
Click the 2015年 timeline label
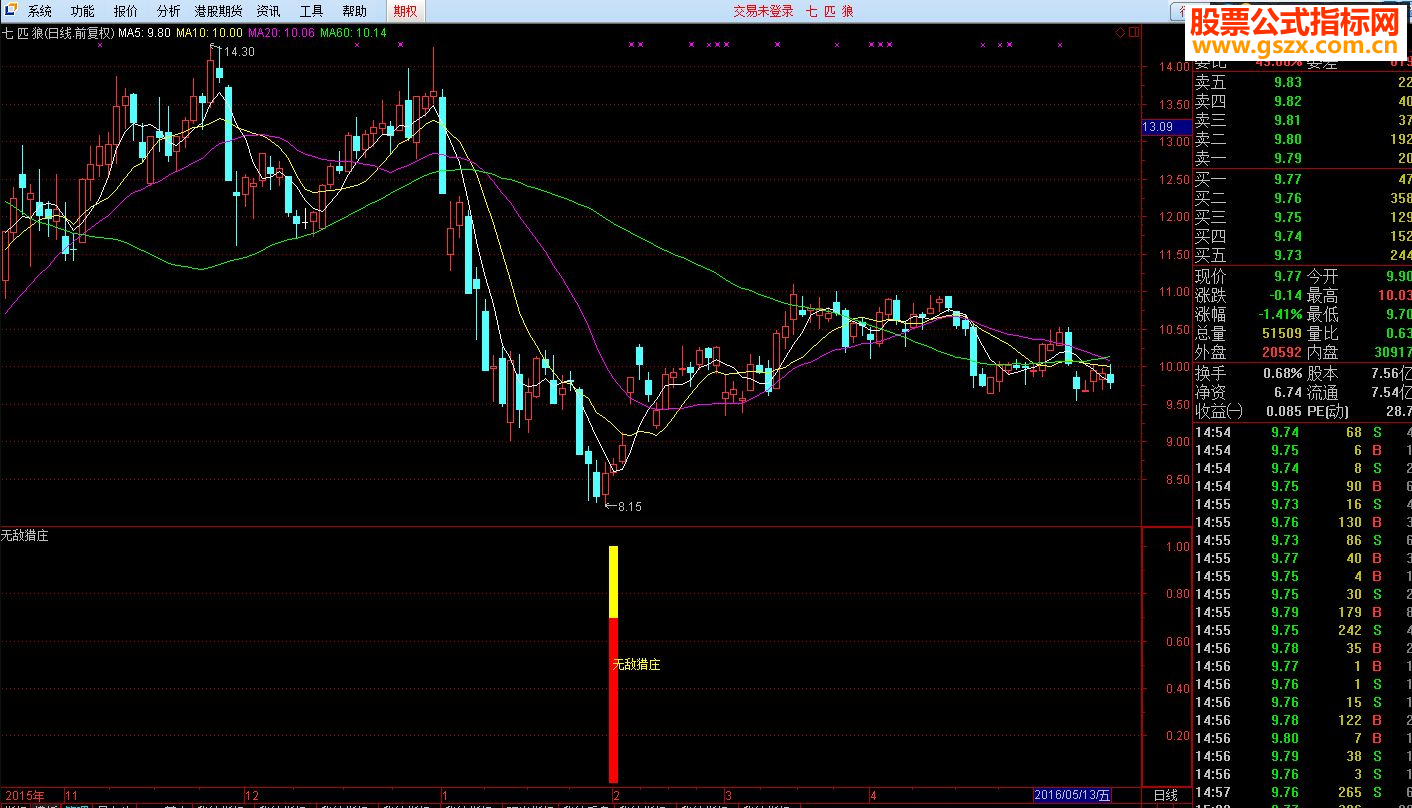coord(23,795)
